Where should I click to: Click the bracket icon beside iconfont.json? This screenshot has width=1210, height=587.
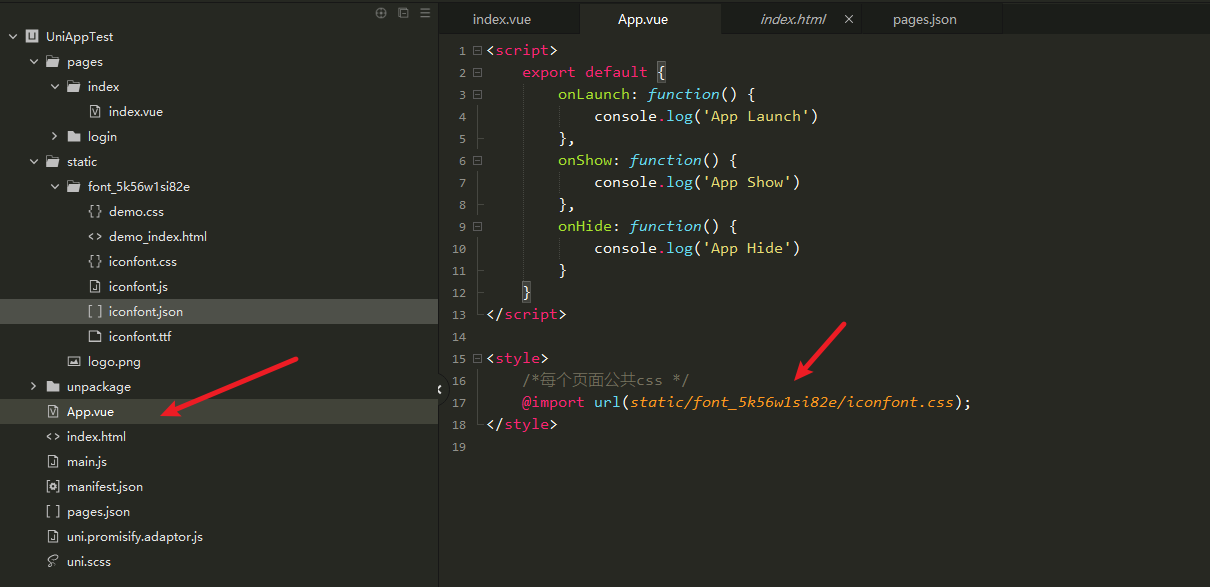click(x=95, y=312)
